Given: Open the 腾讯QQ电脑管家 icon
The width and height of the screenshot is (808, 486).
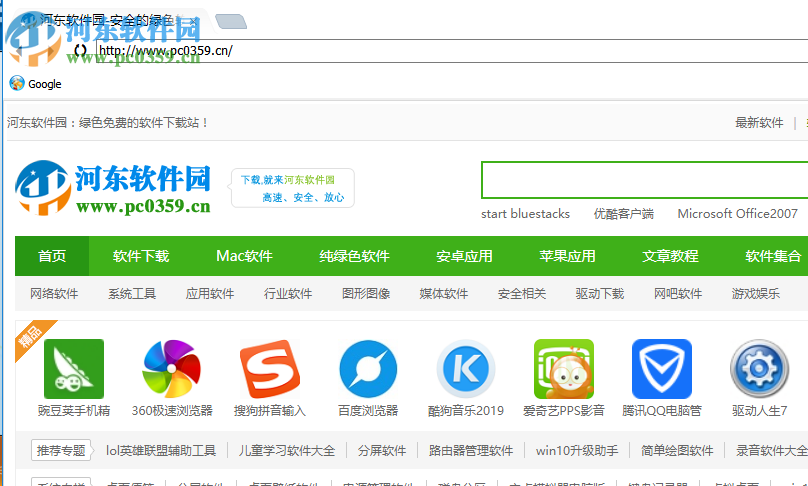Looking at the screenshot, I should [662, 368].
